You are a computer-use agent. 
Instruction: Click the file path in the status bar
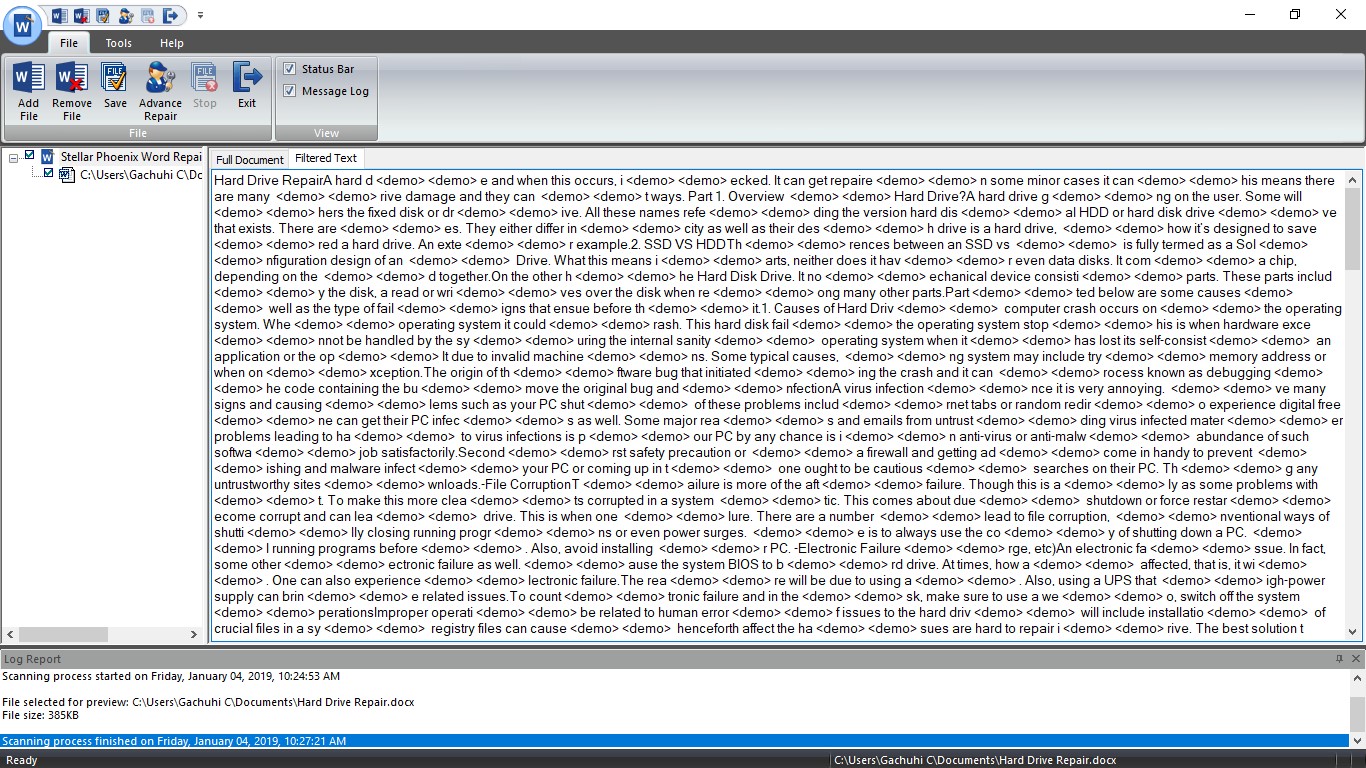975,760
